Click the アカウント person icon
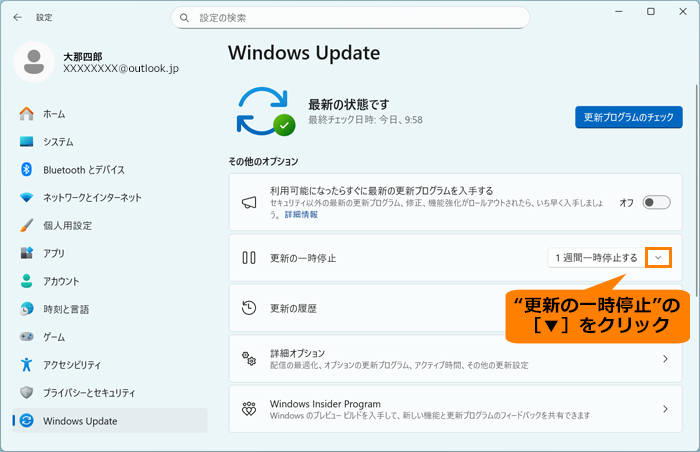The image size is (700, 452). point(26,281)
